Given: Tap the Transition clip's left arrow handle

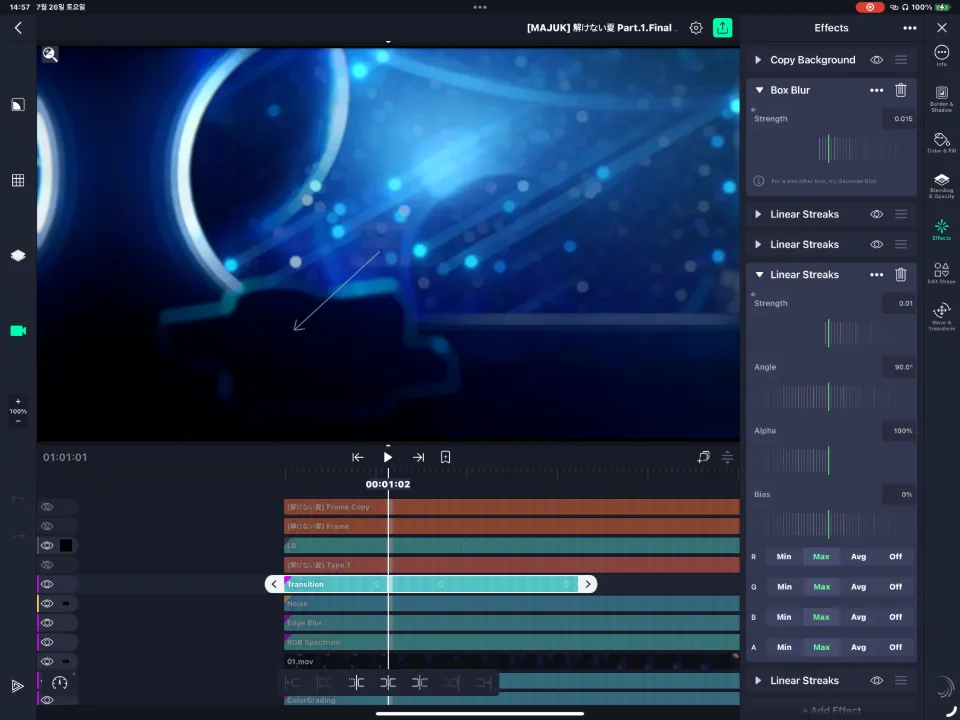Looking at the screenshot, I should (x=274, y=584).
